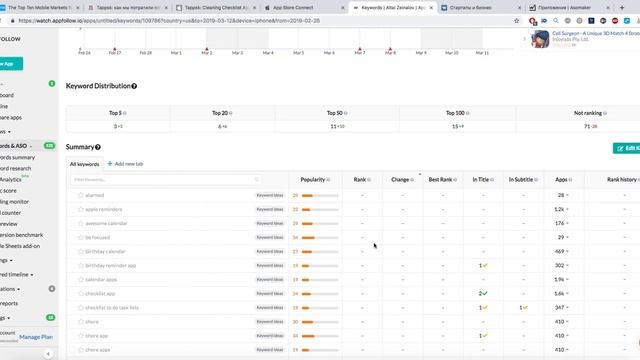
Task: Click Keyword Ideas for calendar apps
Action: (x=270, y=280)
